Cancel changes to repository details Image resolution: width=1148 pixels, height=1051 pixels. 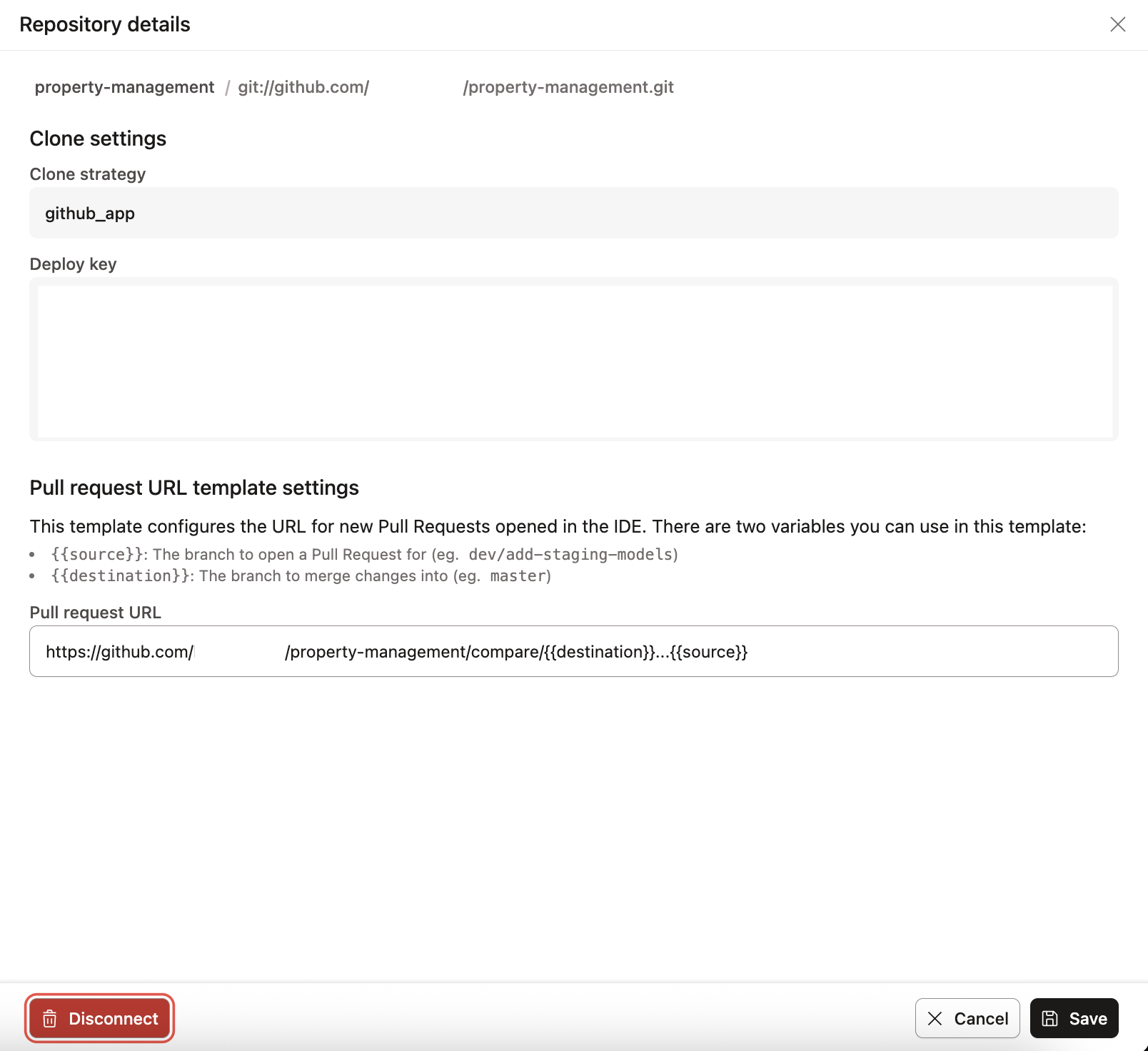point(967,1018)
